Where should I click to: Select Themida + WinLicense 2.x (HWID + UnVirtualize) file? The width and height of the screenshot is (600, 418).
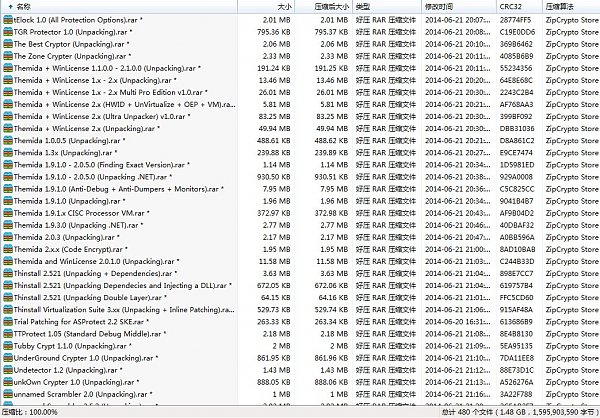pos(124,104)
